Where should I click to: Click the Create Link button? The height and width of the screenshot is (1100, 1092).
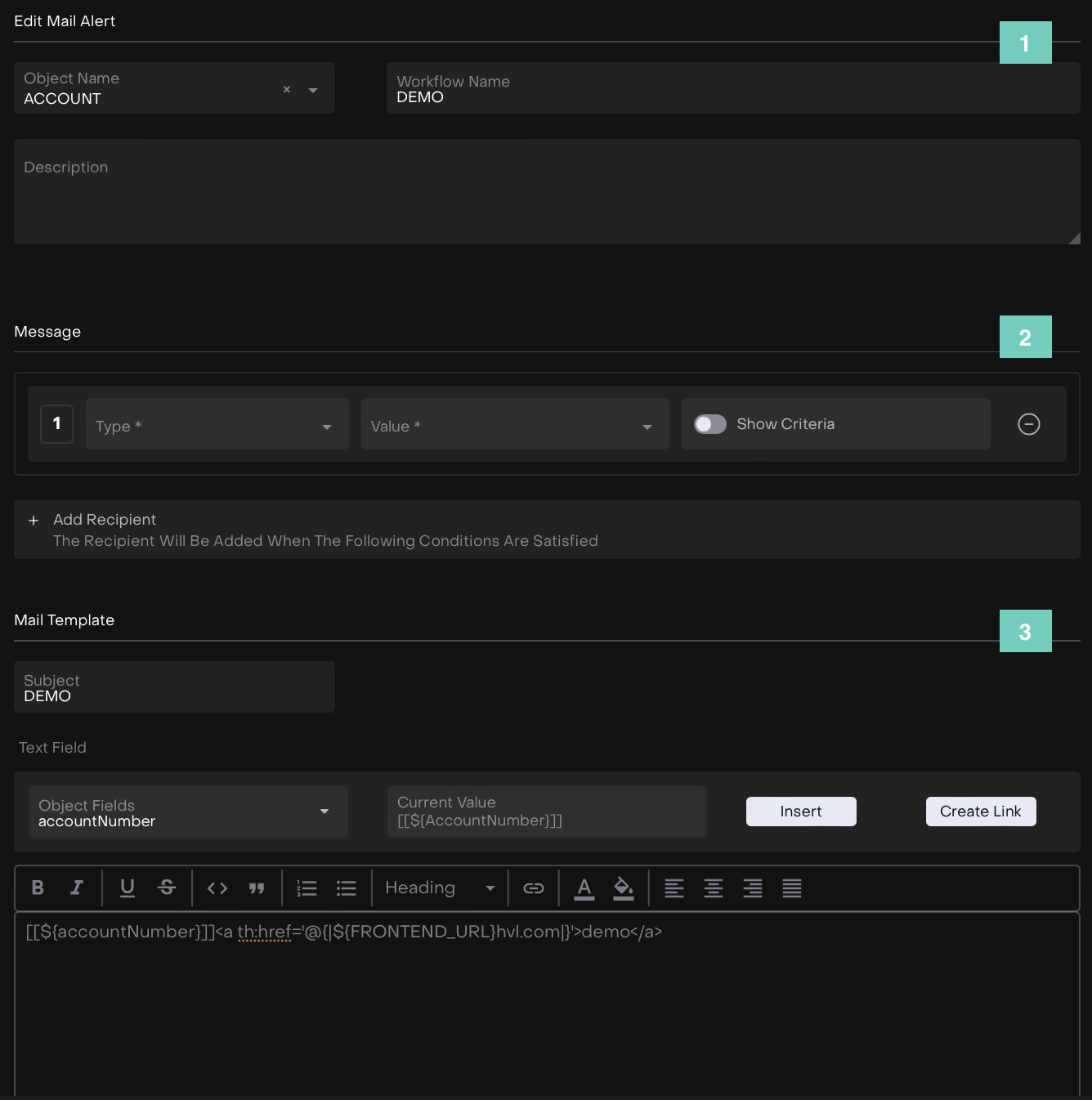[980, 812]
